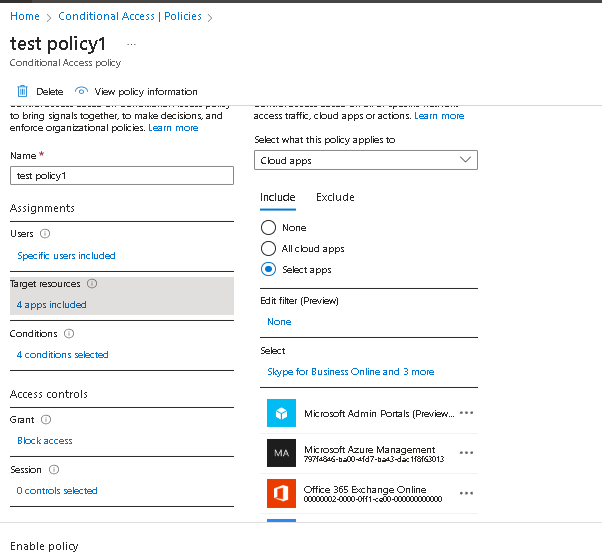Open Skype for Business Online and 3 more
Image resolution: width=602 pixels, height=555 pixels.
(x=351, y=372)
